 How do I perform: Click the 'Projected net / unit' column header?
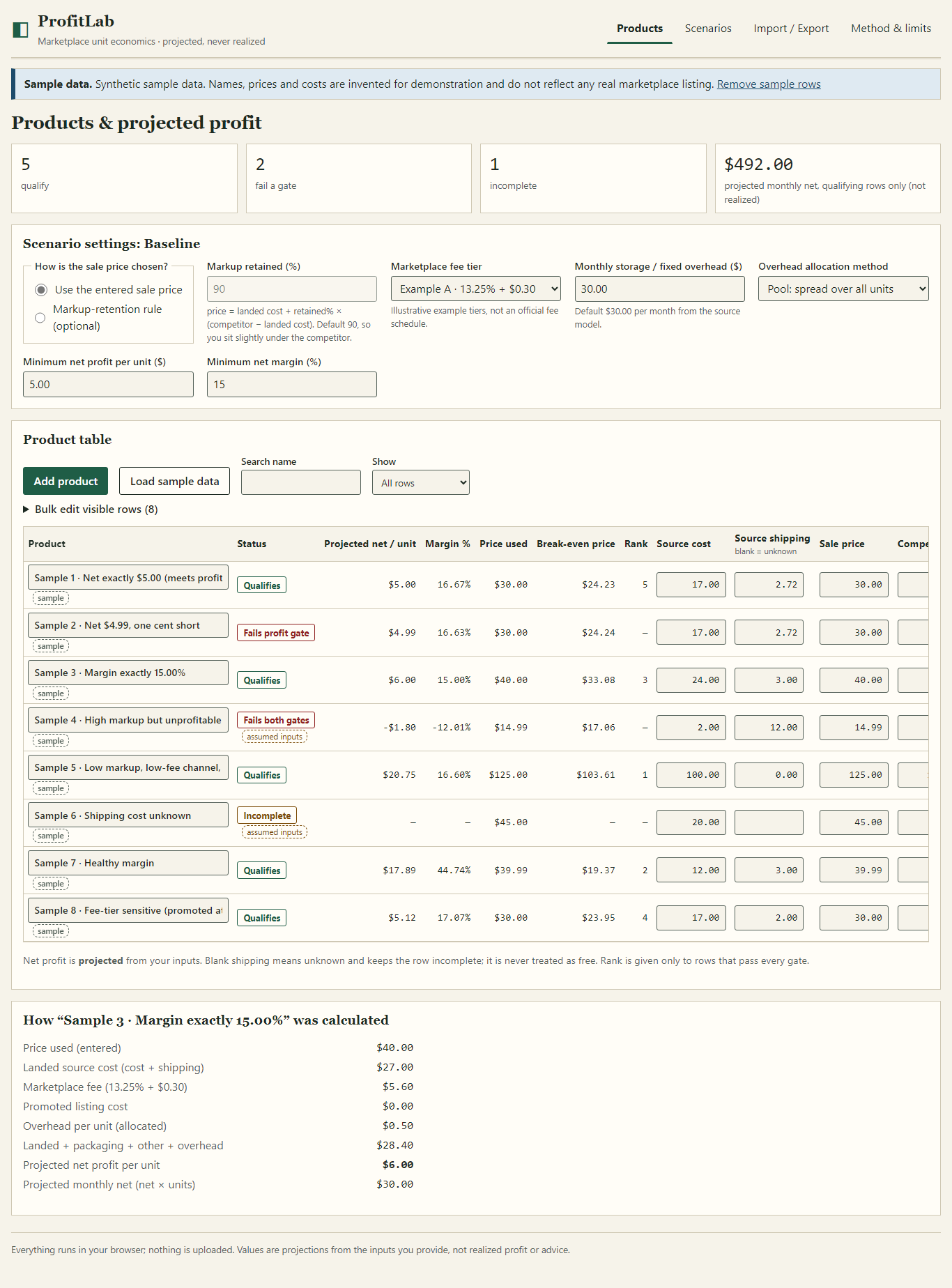pyautogui.click(x=370, y=544)
